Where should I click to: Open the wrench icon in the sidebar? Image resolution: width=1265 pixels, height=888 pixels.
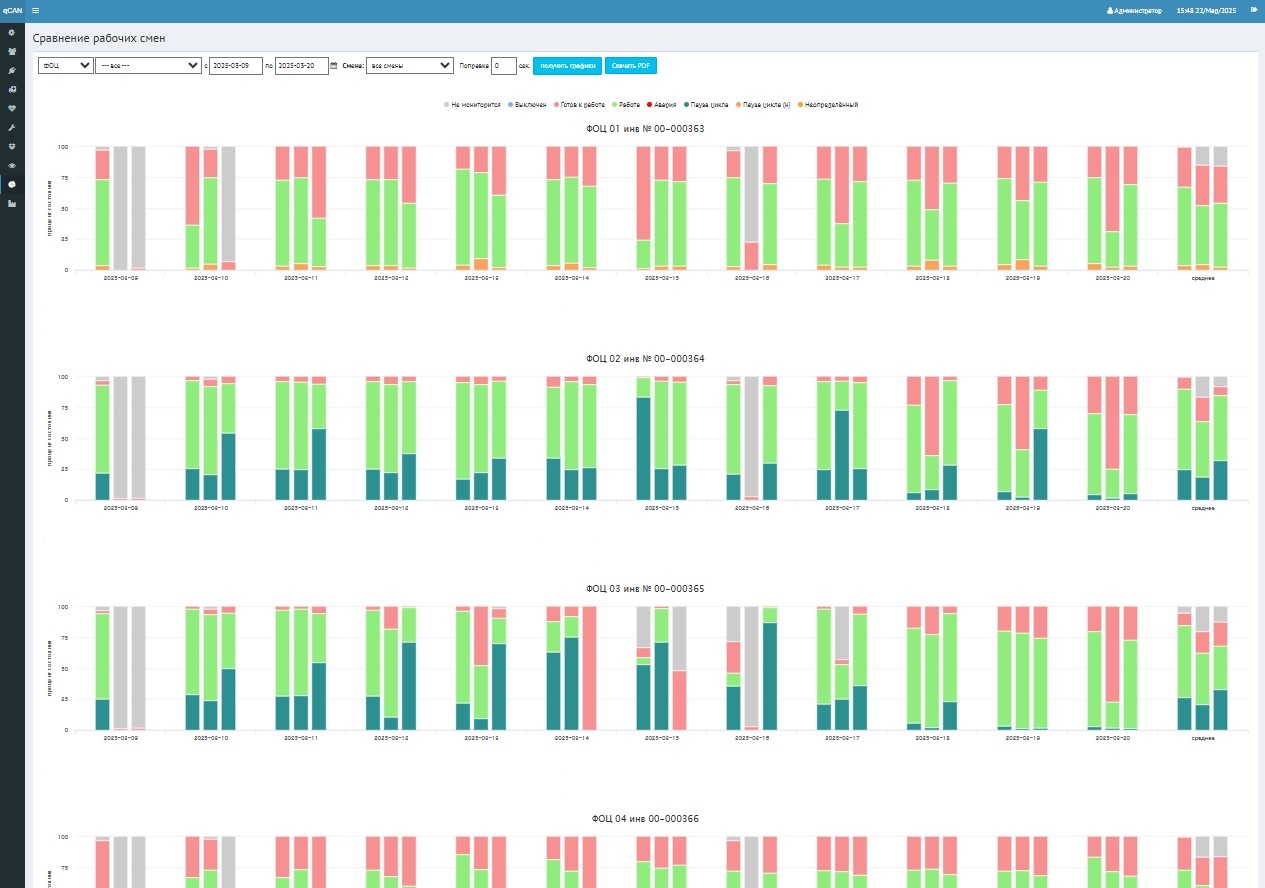[x=12, y=128]
